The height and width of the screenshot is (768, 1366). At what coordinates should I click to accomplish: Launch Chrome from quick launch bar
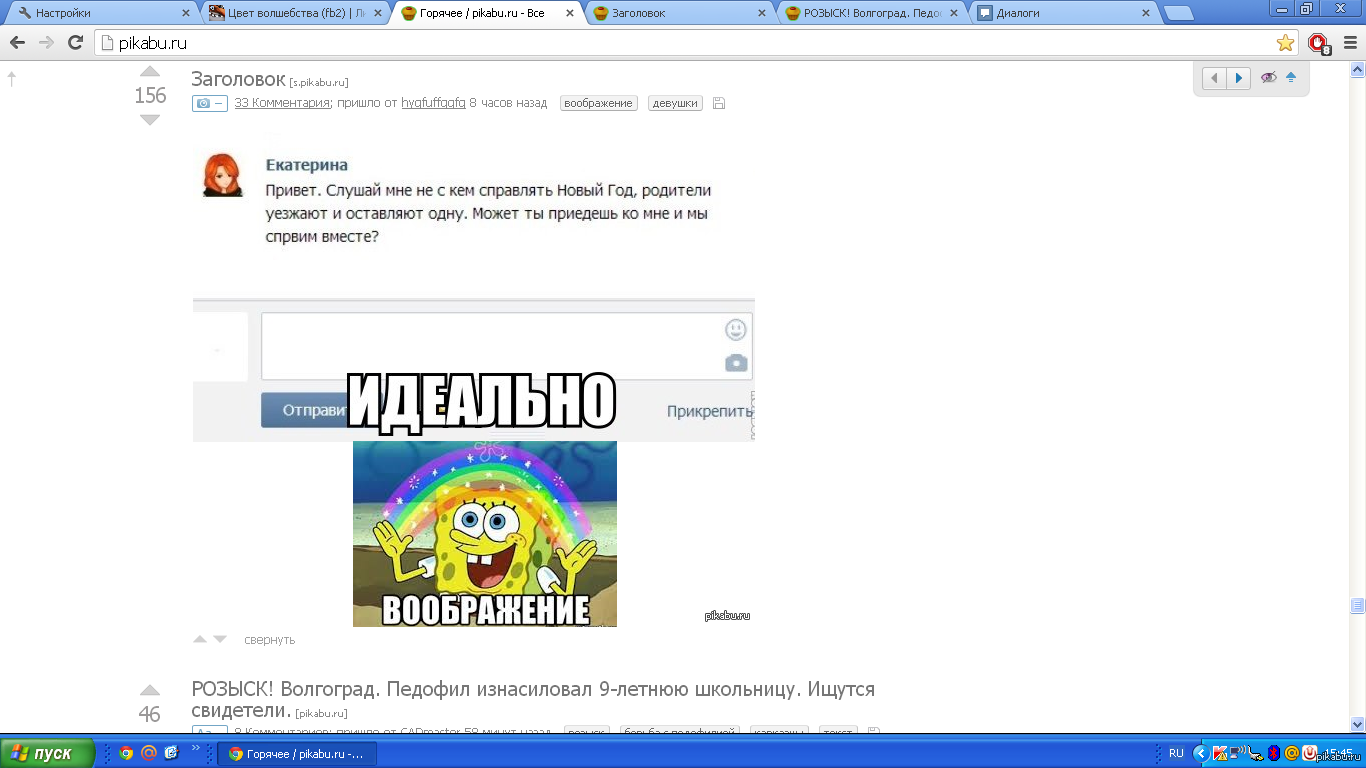[125, 753]
